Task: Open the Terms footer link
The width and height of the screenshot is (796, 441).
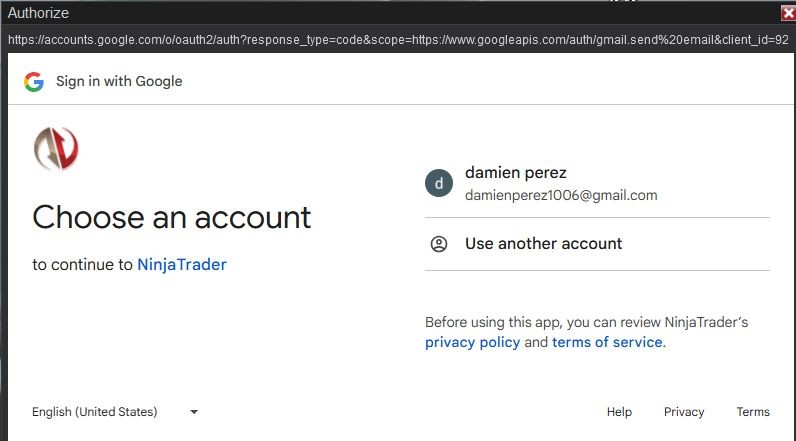Action: 753,412
